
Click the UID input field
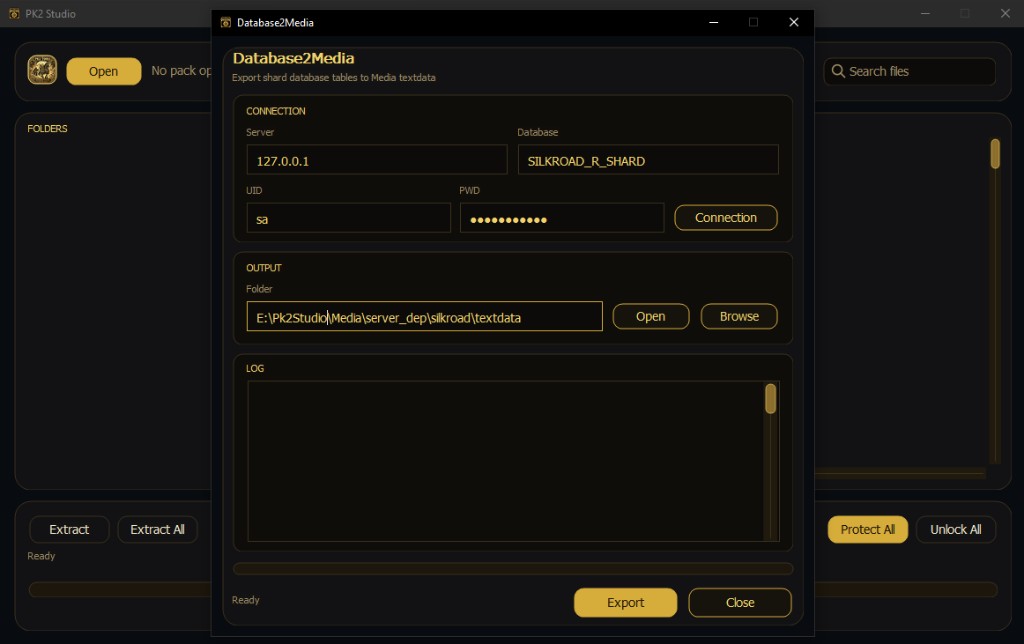[349, 218]
